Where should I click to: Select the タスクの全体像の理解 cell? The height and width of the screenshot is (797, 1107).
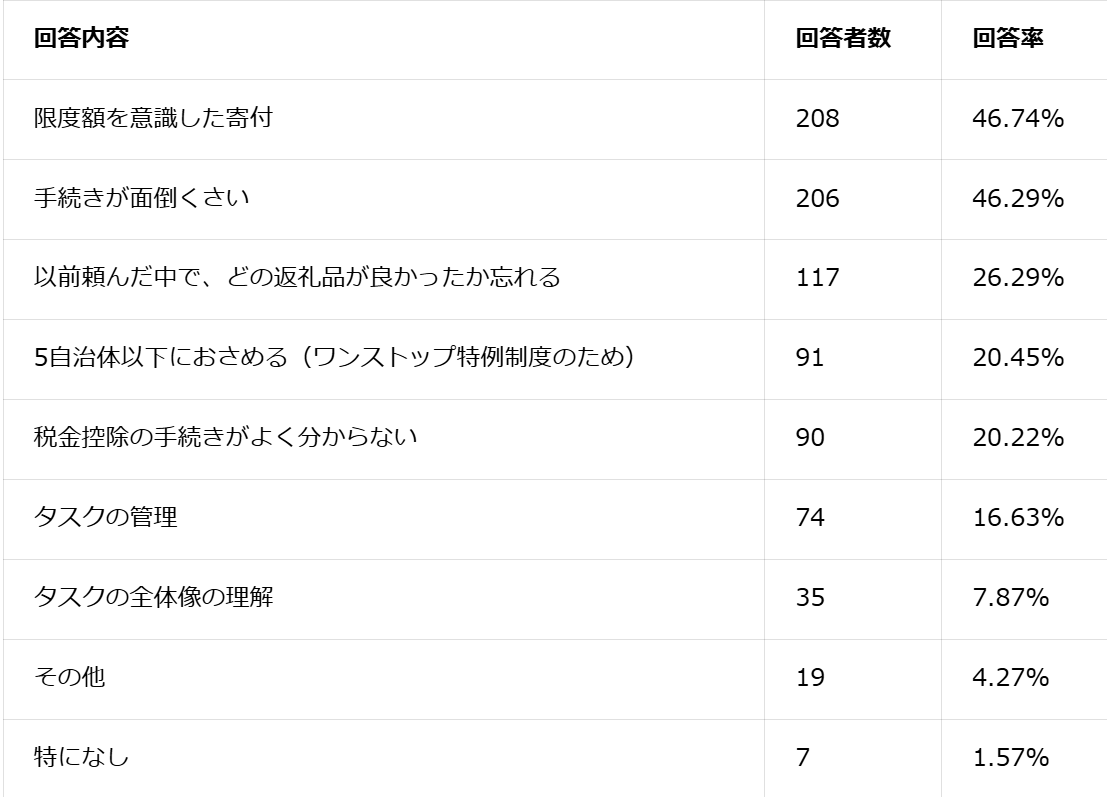(153, 598)
